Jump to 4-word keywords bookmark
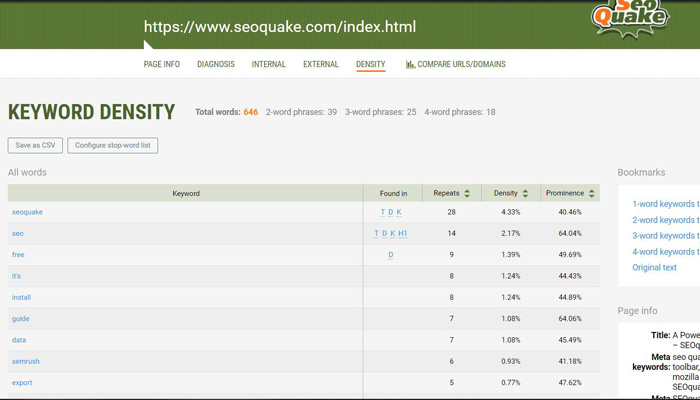 click(x=666, y=252)
